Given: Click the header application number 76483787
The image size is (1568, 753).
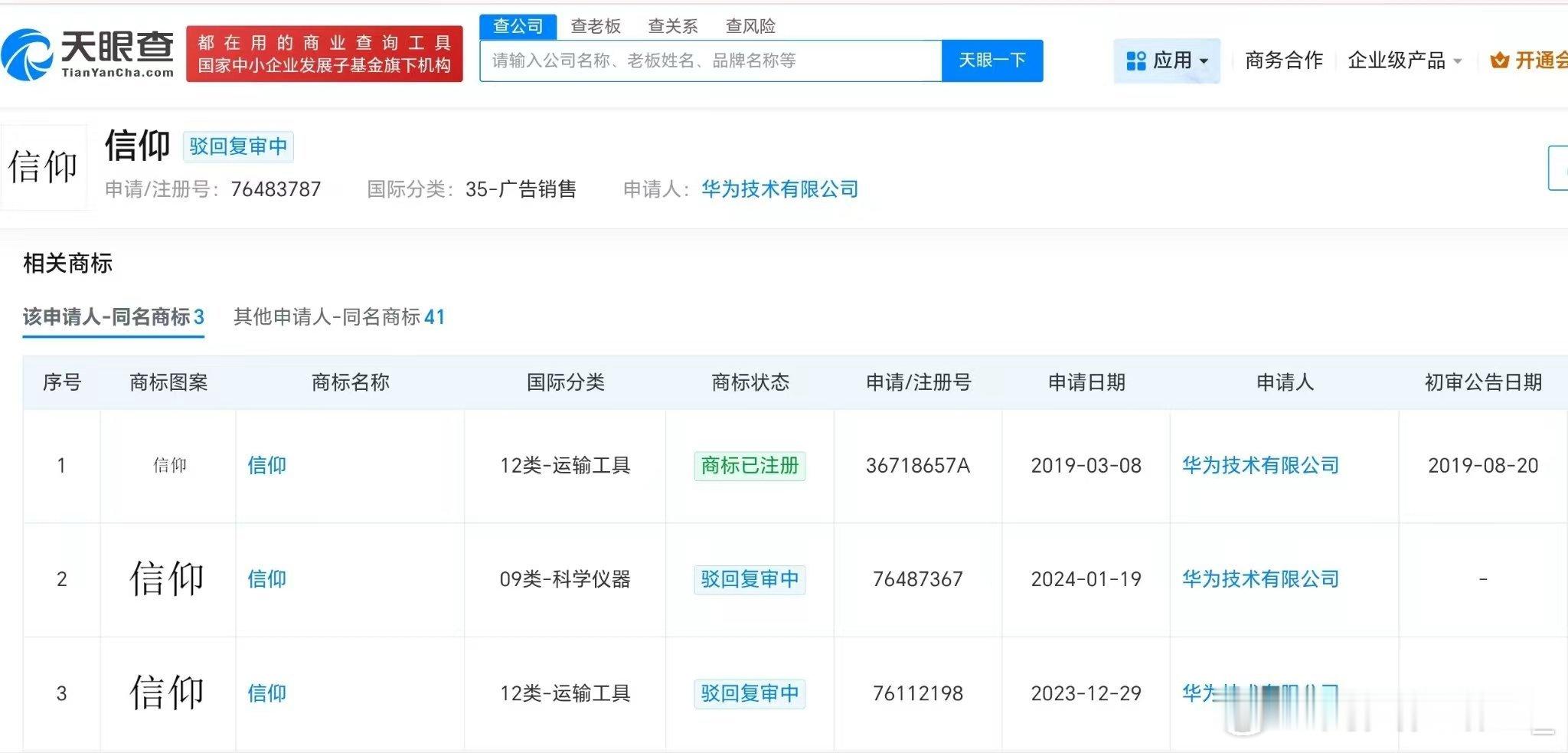Looking at the screenshot, I should coord(276,189).
